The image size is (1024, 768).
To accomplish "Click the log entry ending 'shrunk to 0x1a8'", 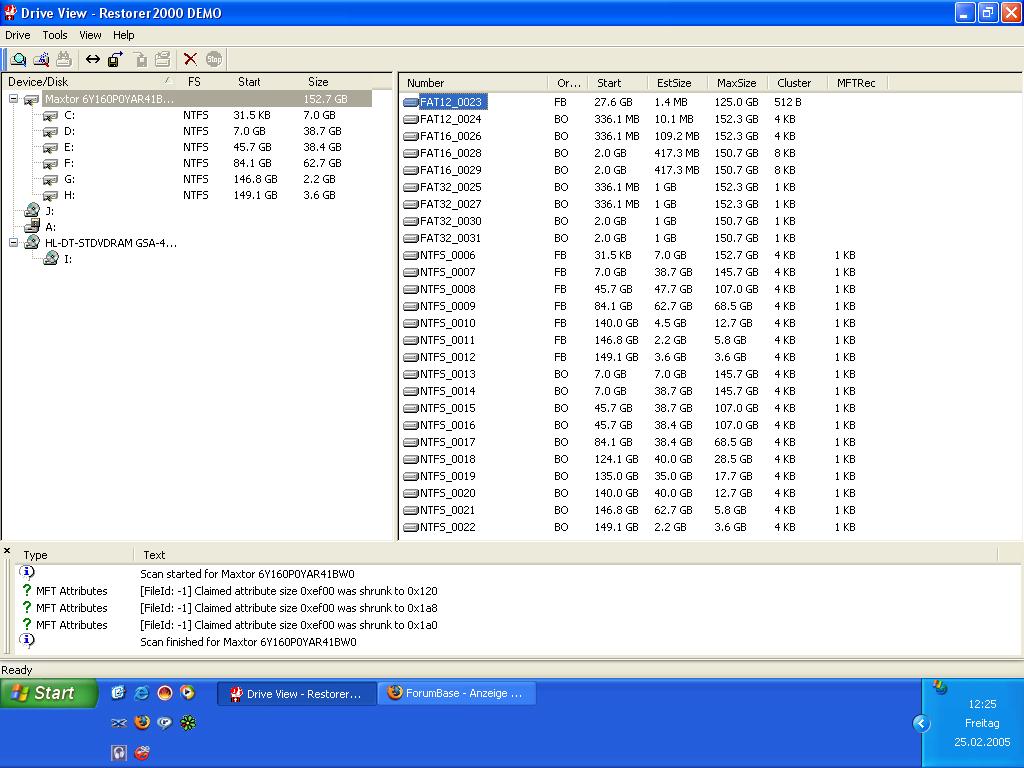I will tap(289, 607).
